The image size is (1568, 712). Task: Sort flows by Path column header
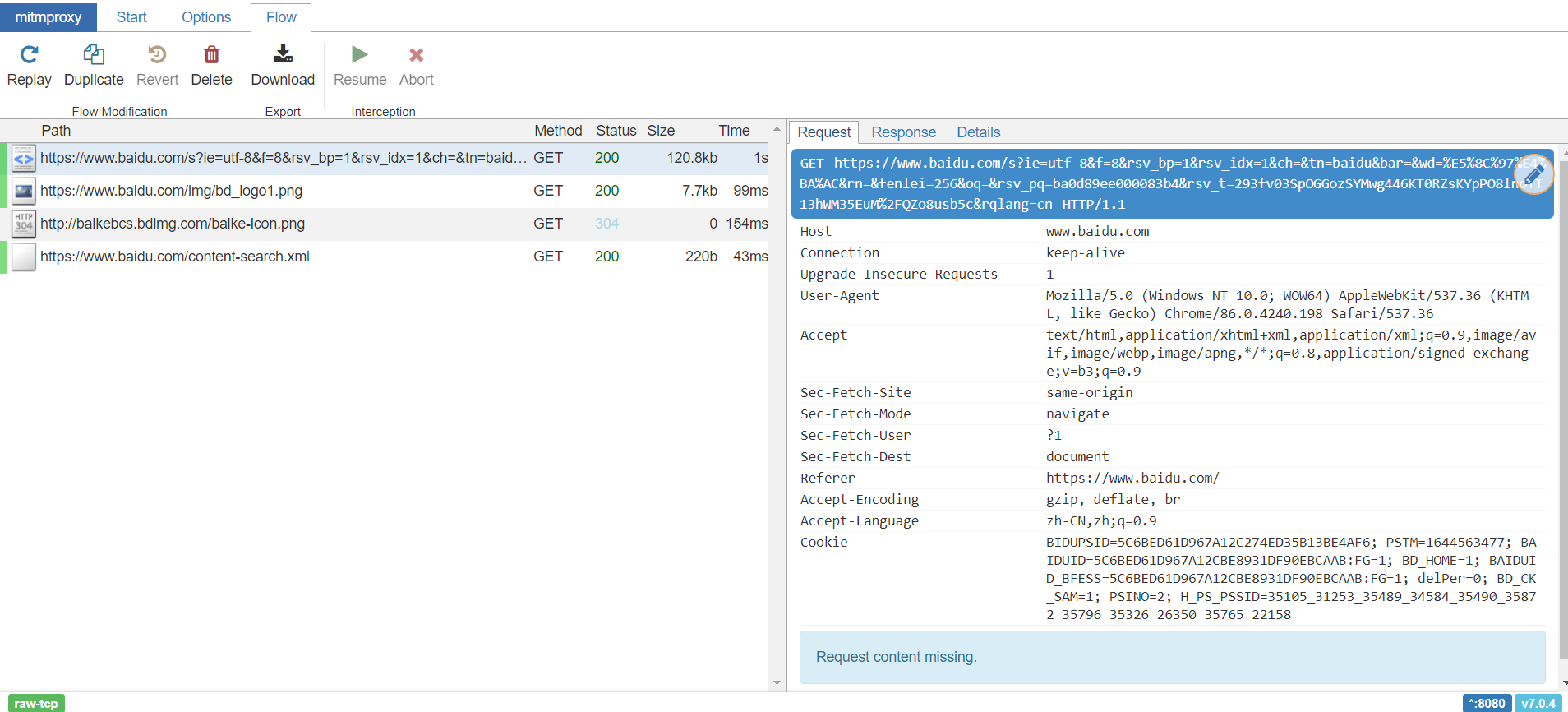click(x=56, y=131)
